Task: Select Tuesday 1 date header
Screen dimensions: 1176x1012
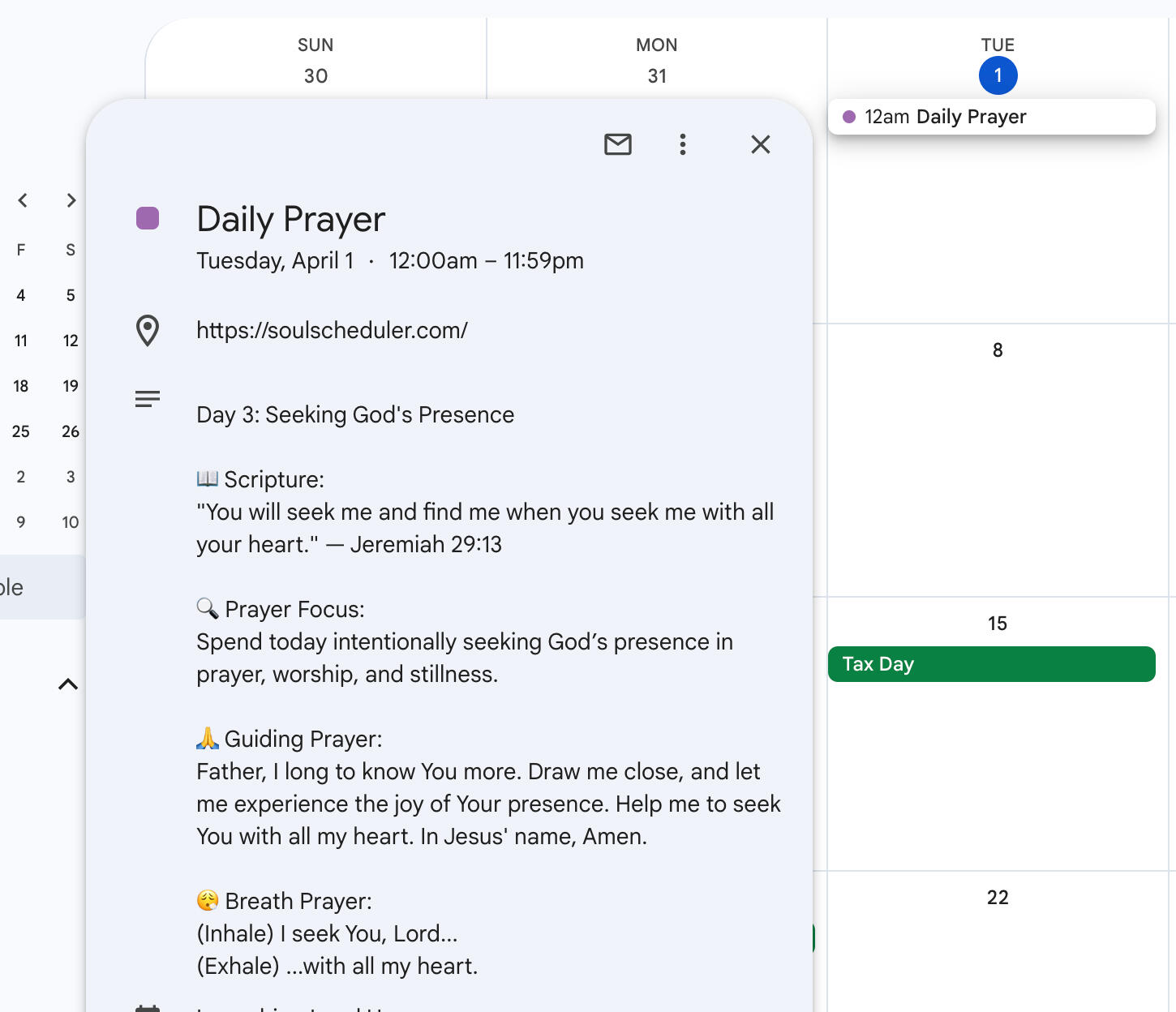Action: pos(998,75)
